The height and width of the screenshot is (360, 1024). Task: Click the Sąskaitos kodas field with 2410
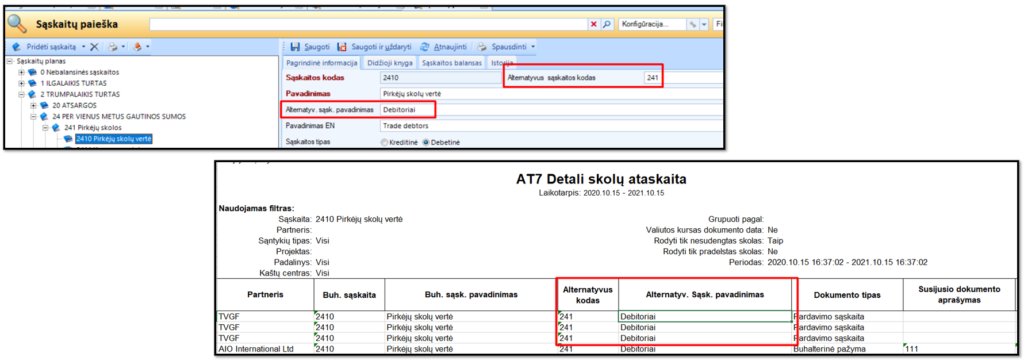(x=440, y=78)
